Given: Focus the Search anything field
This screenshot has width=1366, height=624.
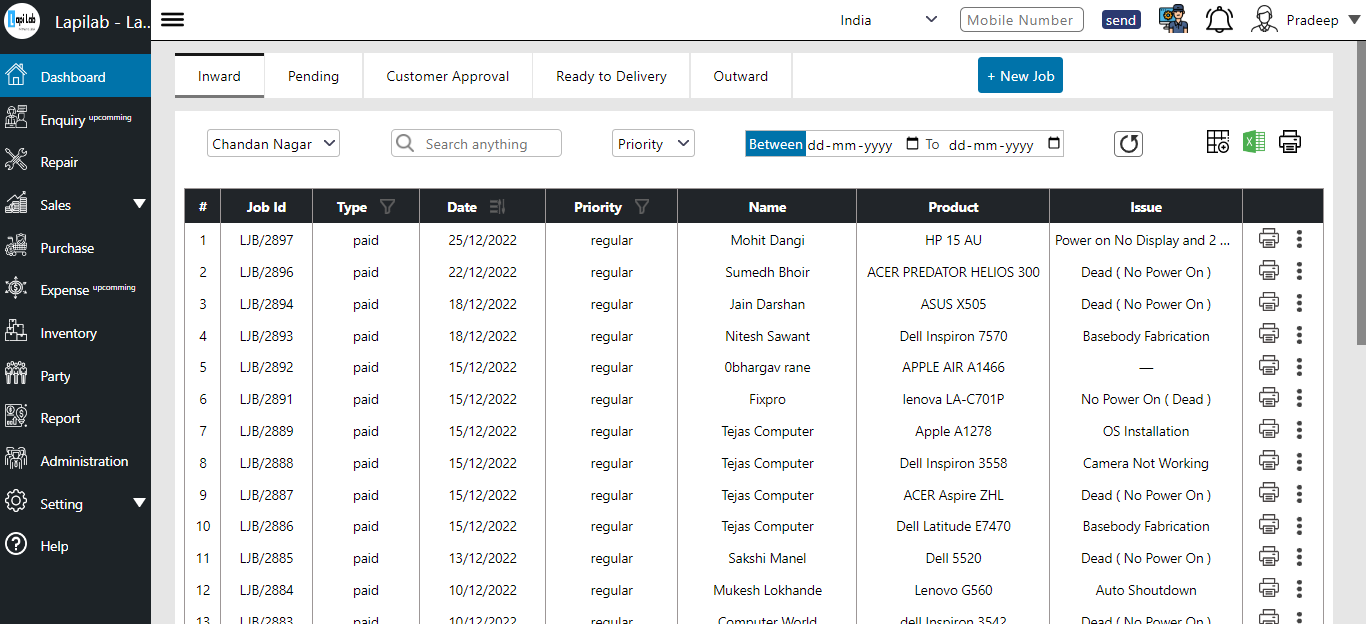Looking at the screenshot, I should tap(476, 144).
